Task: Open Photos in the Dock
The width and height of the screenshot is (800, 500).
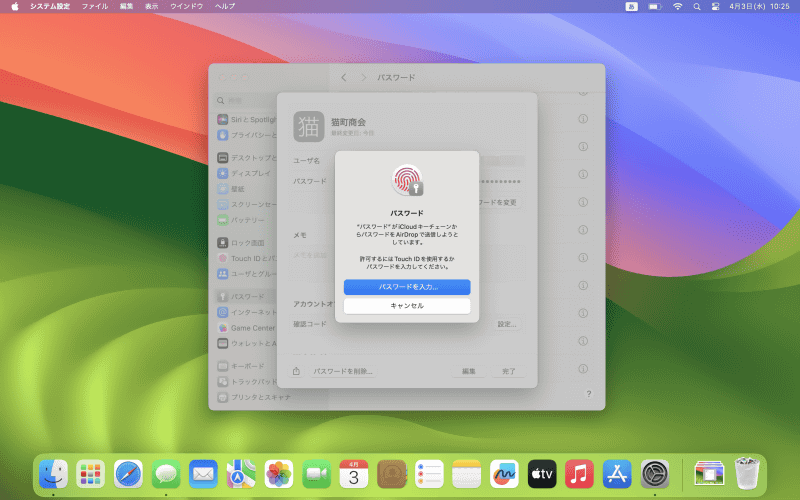Action: pos(279,474)
